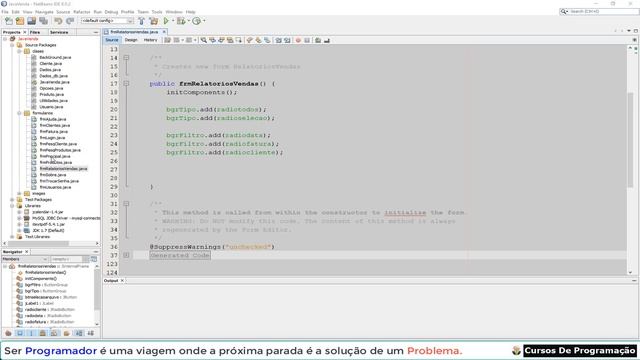Click the Clean and Build icon
The width and height of the screenshot is (640, 360).
153,21
